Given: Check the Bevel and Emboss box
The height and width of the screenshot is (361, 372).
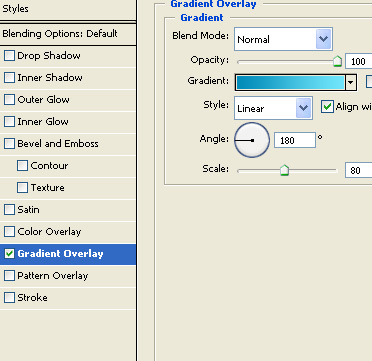Looking at the screenshot, I should coord(9,144).
